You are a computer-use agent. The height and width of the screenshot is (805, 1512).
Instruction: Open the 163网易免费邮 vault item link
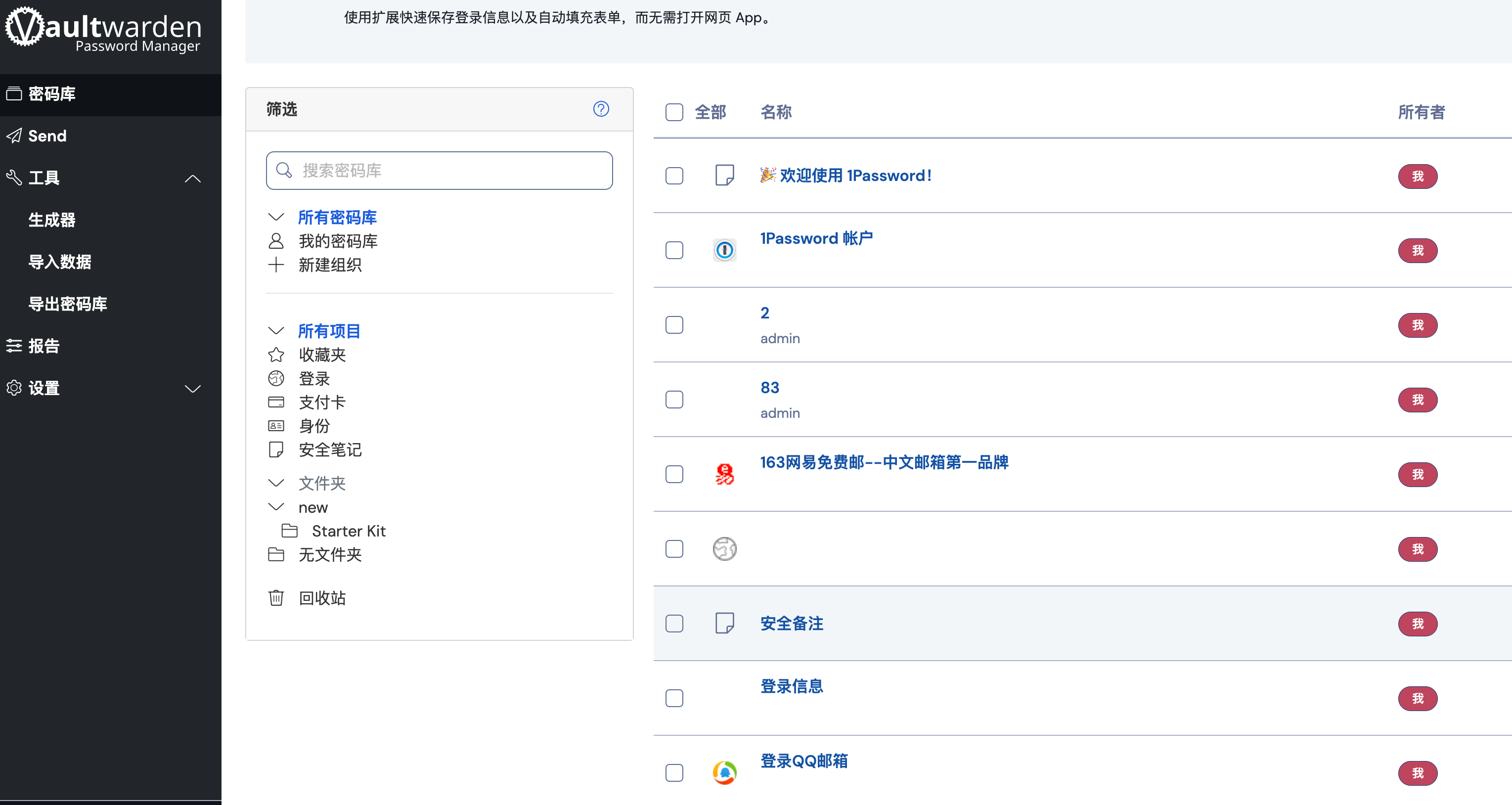[884, 462]
